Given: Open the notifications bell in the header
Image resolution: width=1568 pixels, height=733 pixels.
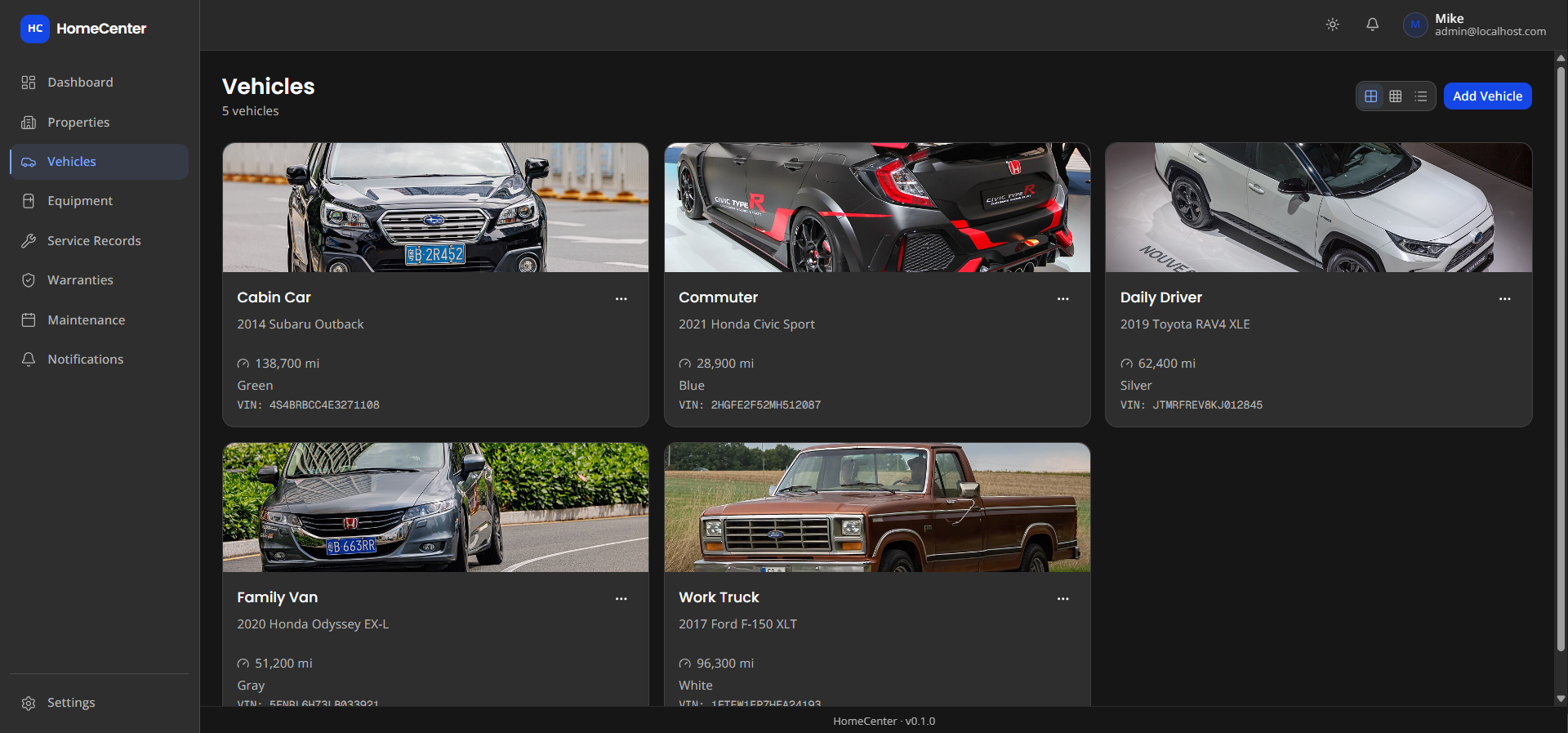Looking at the screenshot, I should coord(1372,25).
